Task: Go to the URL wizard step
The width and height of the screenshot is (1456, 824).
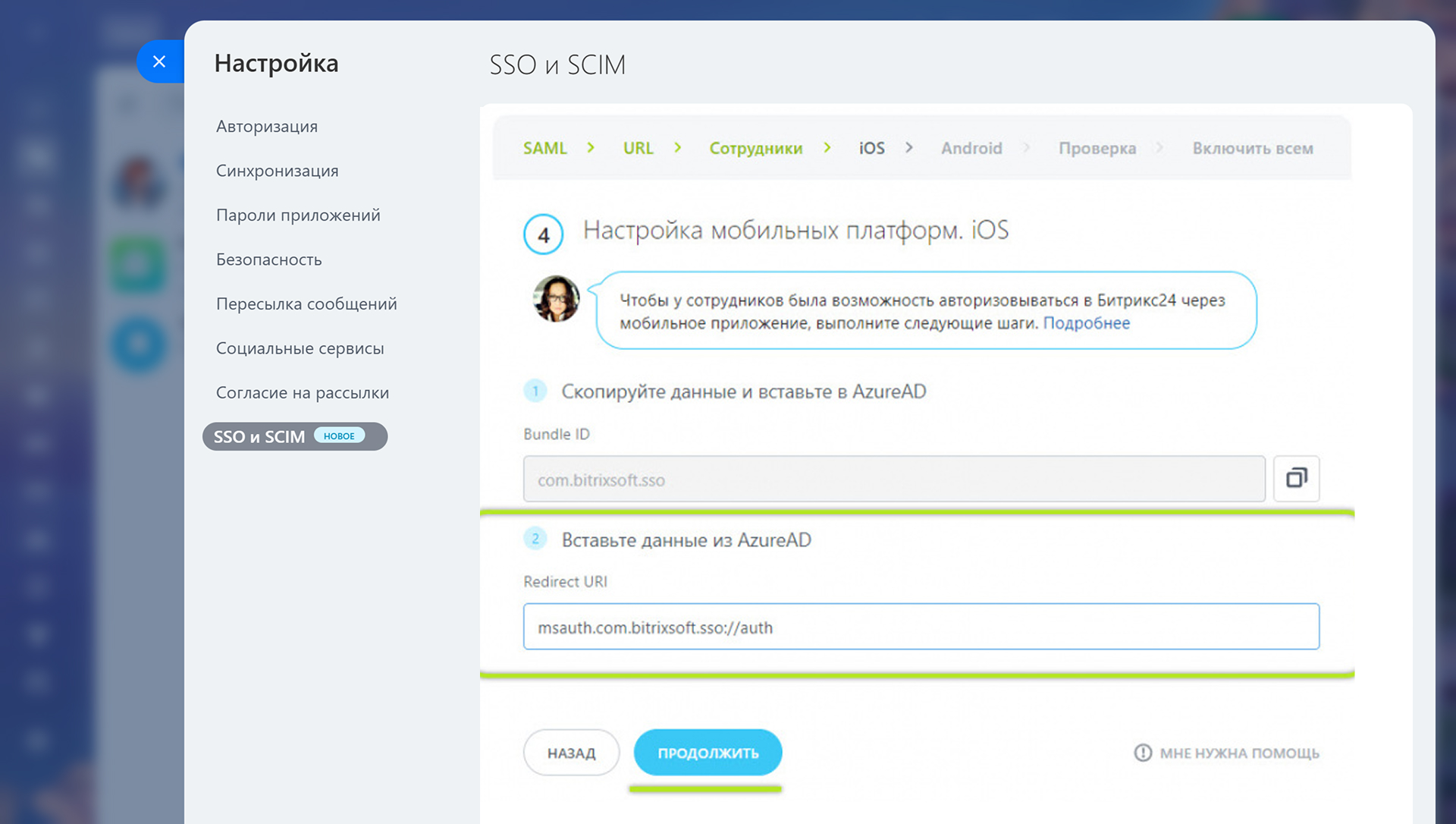Action: (638, 148)
